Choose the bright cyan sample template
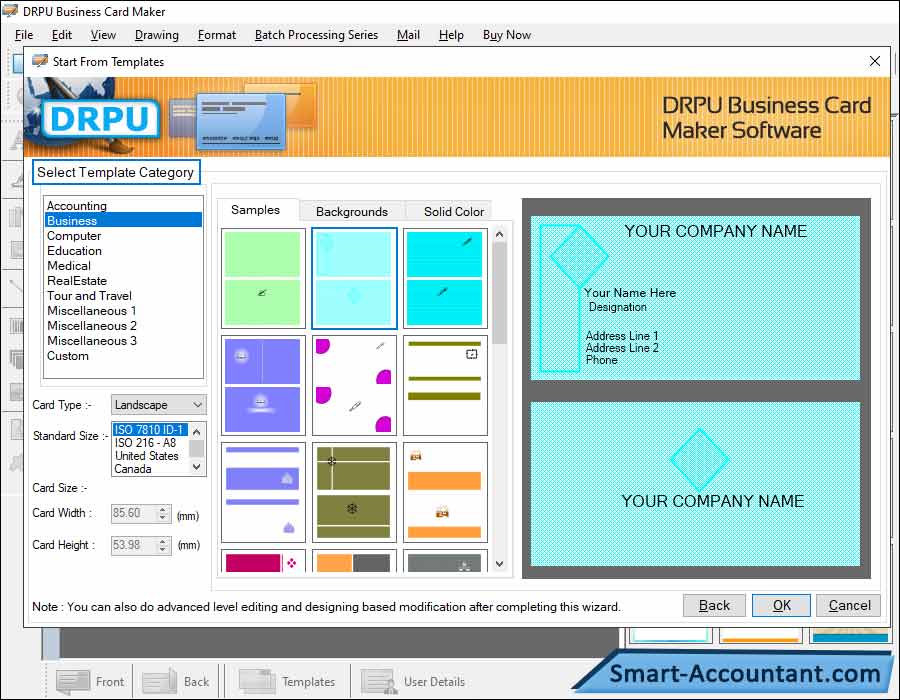The width and height of the screenshot is (900, 700). tap(445, 278)
